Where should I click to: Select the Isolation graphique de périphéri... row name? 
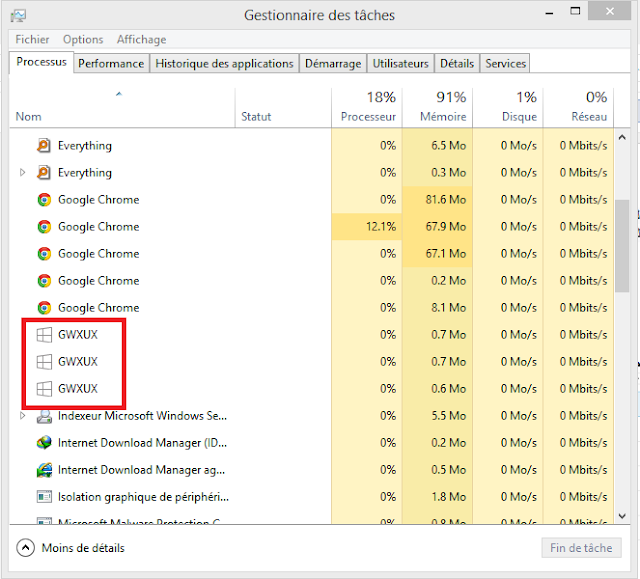tap(143, 497)
